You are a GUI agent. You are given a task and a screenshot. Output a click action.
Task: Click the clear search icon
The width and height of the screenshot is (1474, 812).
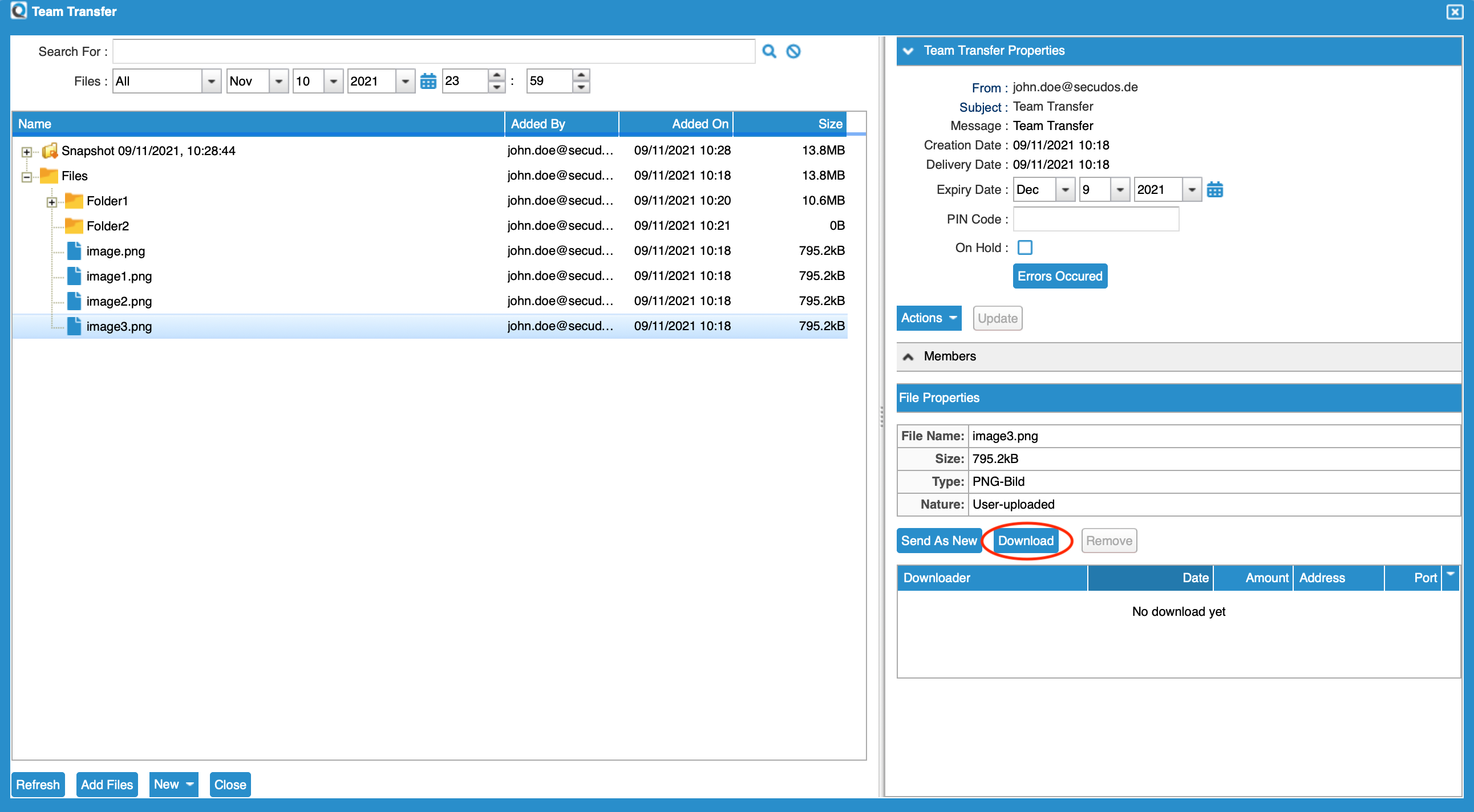pos(793,51)
